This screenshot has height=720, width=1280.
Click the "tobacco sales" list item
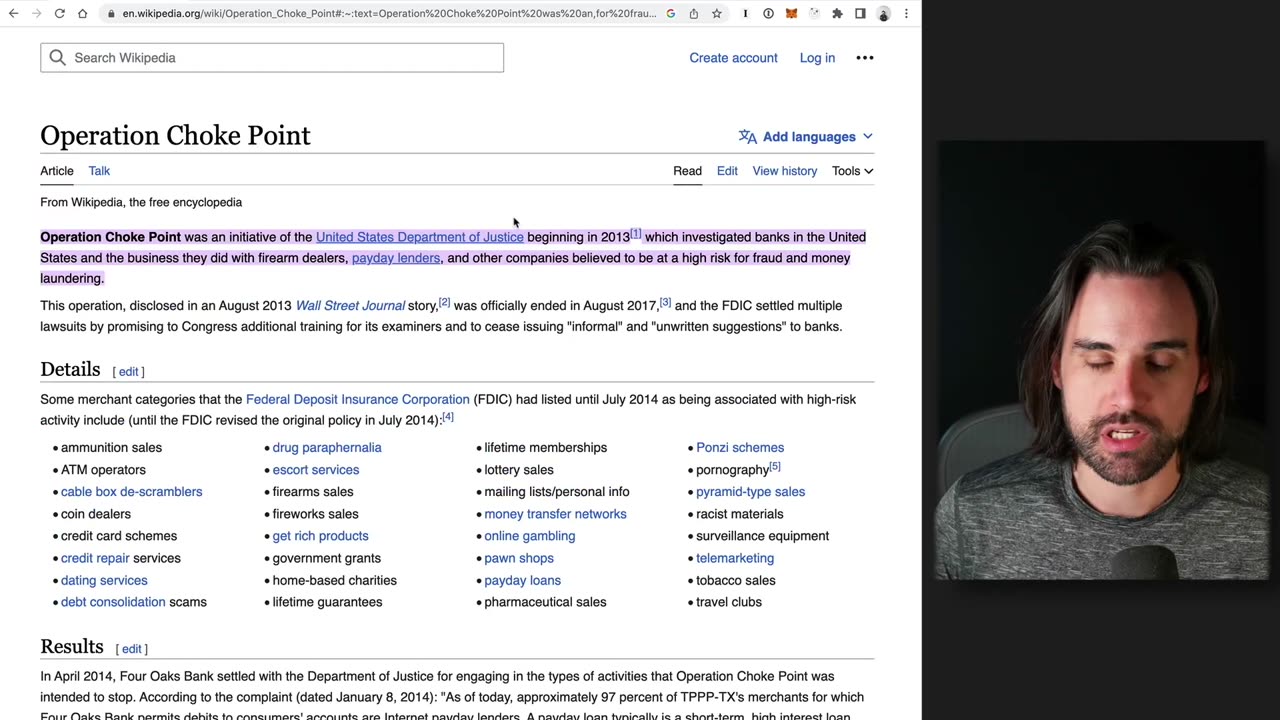(x=736, y=580)
